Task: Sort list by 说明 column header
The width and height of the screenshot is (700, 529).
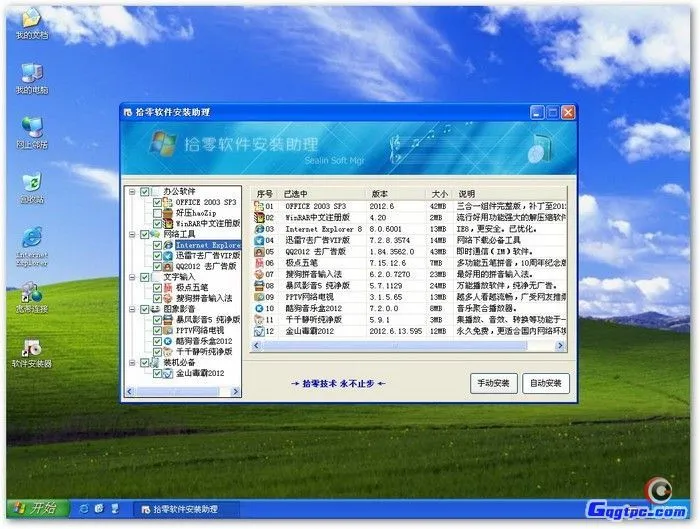Action: [510, 194]
